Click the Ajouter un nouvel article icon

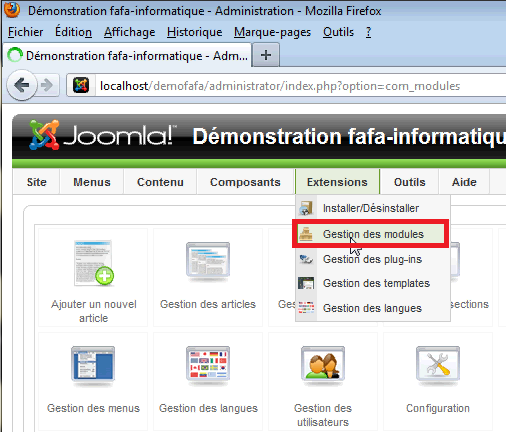93,263
